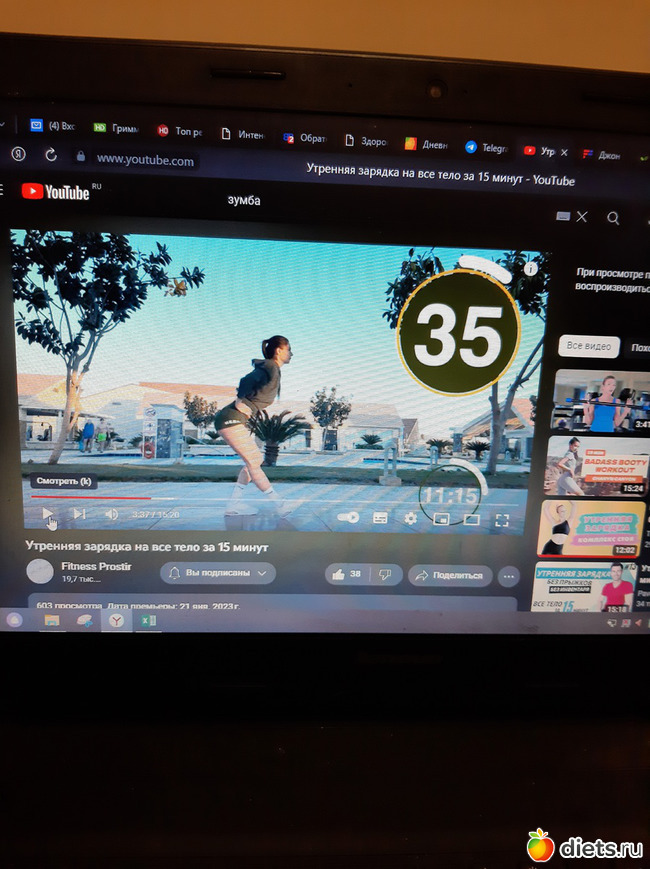Switch to the Telegram browser tab
Screen dimensions: 650x869
click(x=486, y=148)
